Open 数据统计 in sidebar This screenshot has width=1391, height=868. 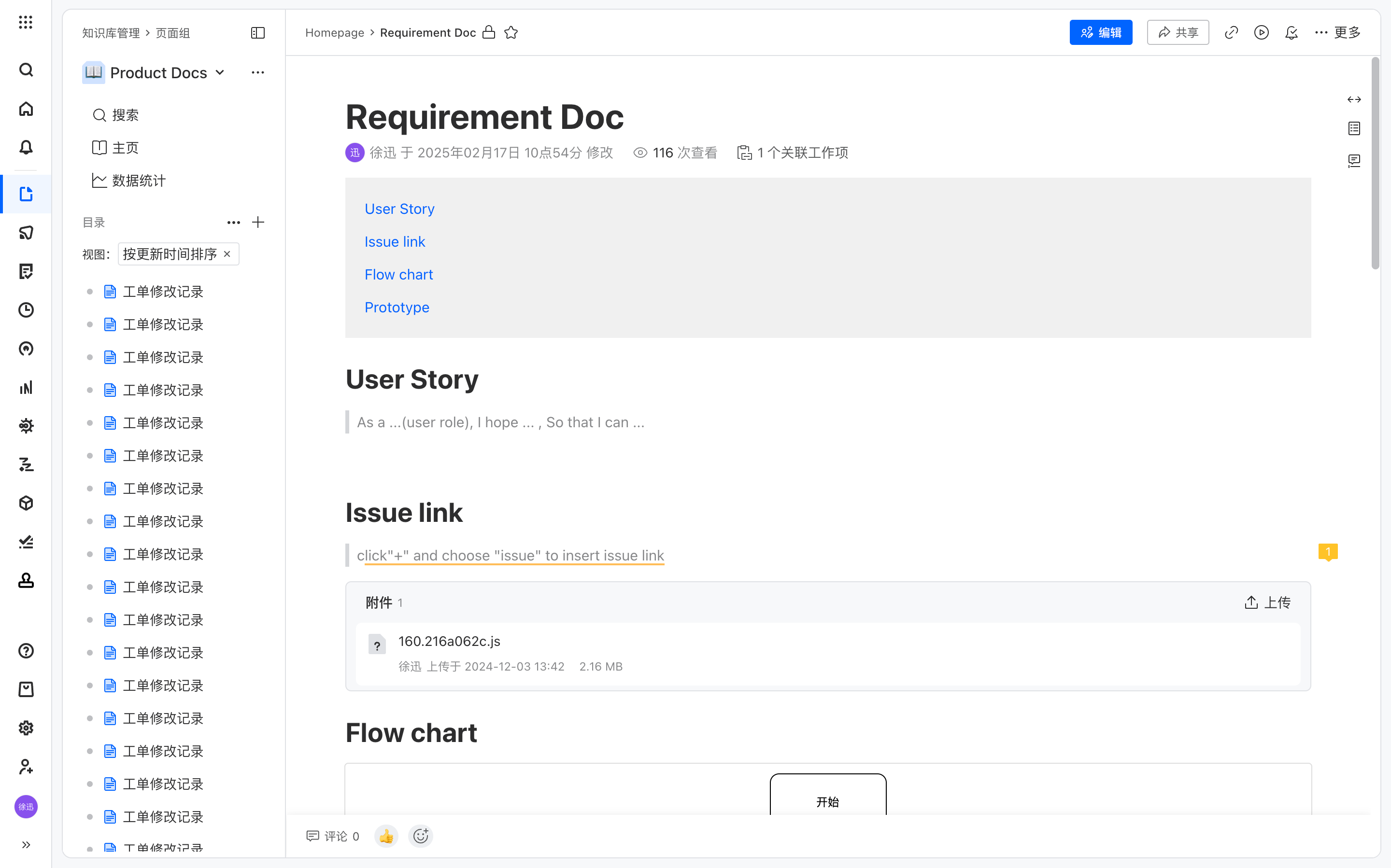128,180
